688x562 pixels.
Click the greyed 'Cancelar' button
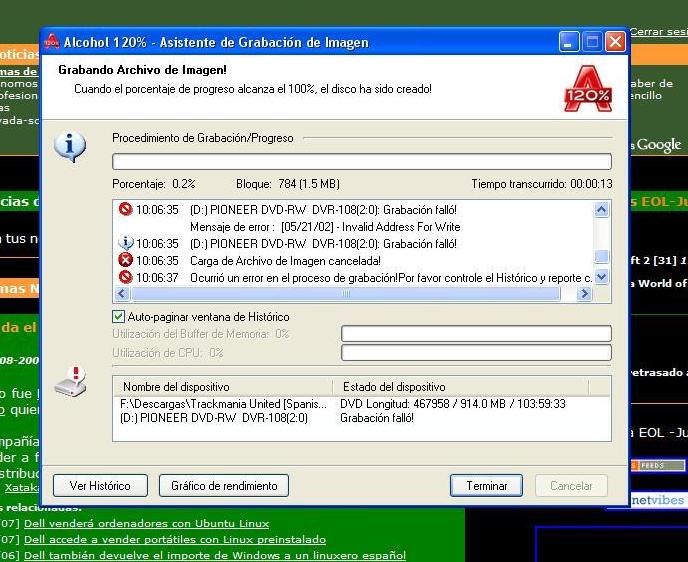[x=571, y=486]
